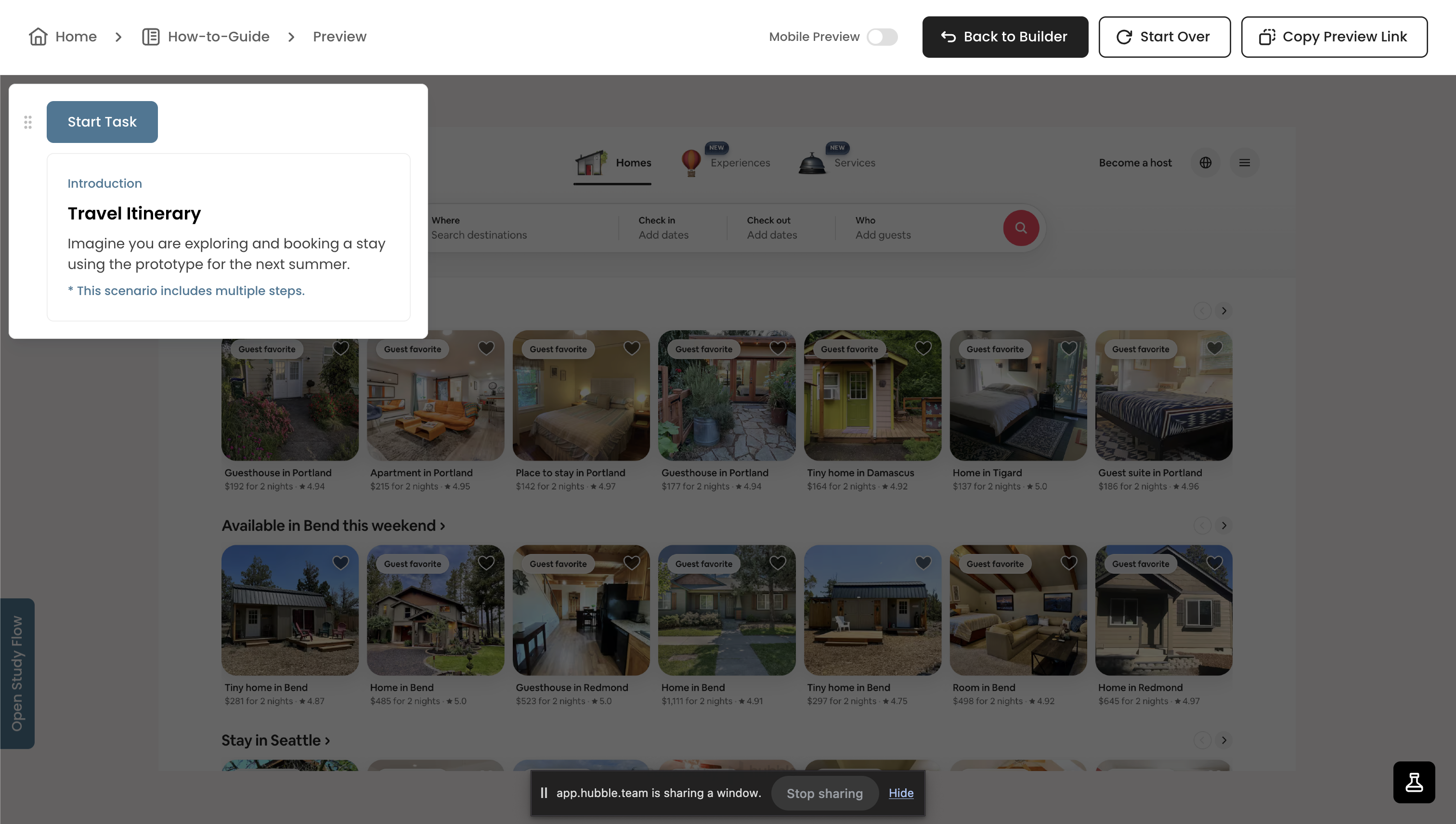Click the heart on Home in Redmond
This screenshot has height=824, width=1456.
(1214, 563)
